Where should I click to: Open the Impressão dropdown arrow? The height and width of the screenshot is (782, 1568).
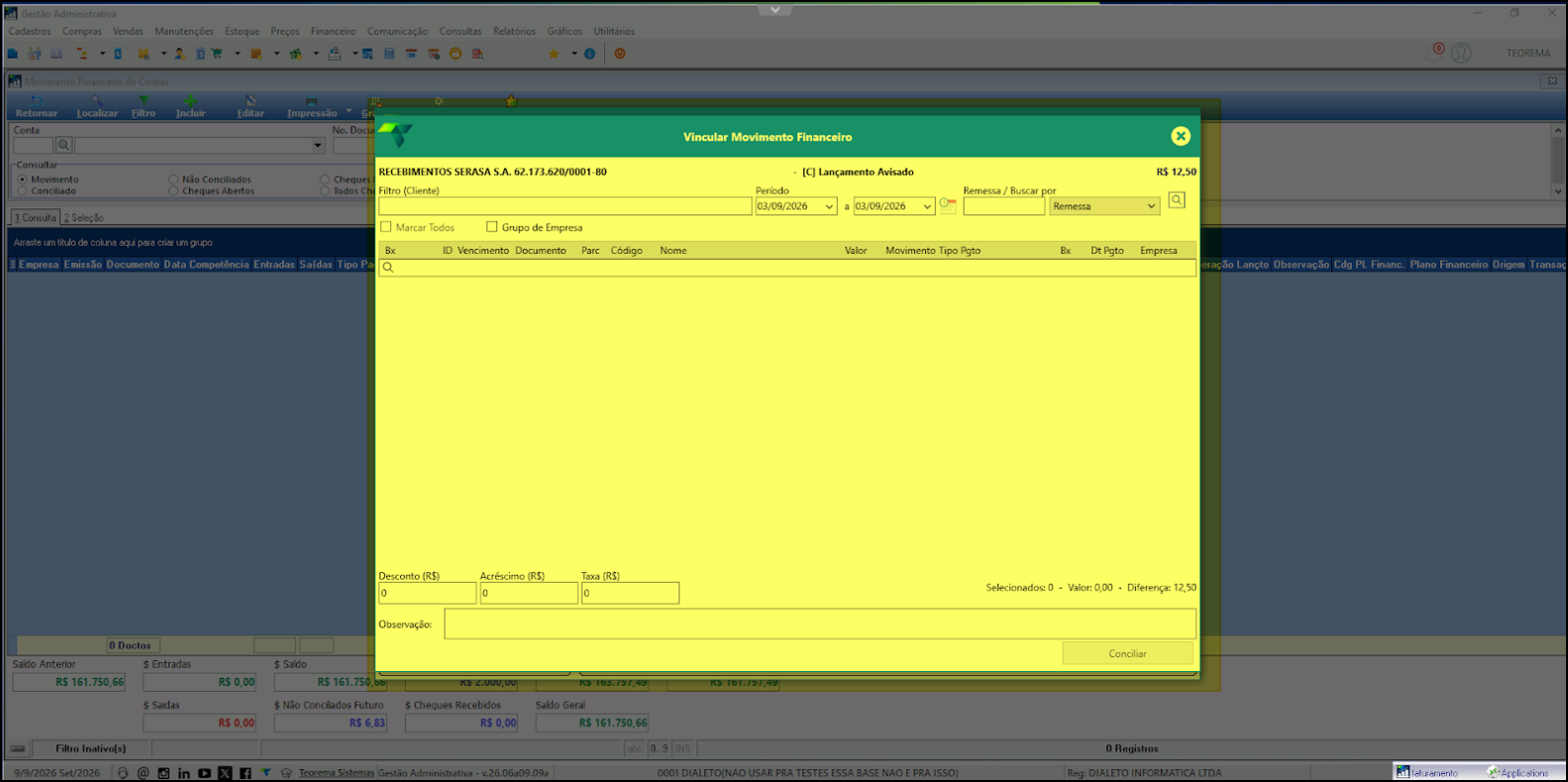pos(349,111)
